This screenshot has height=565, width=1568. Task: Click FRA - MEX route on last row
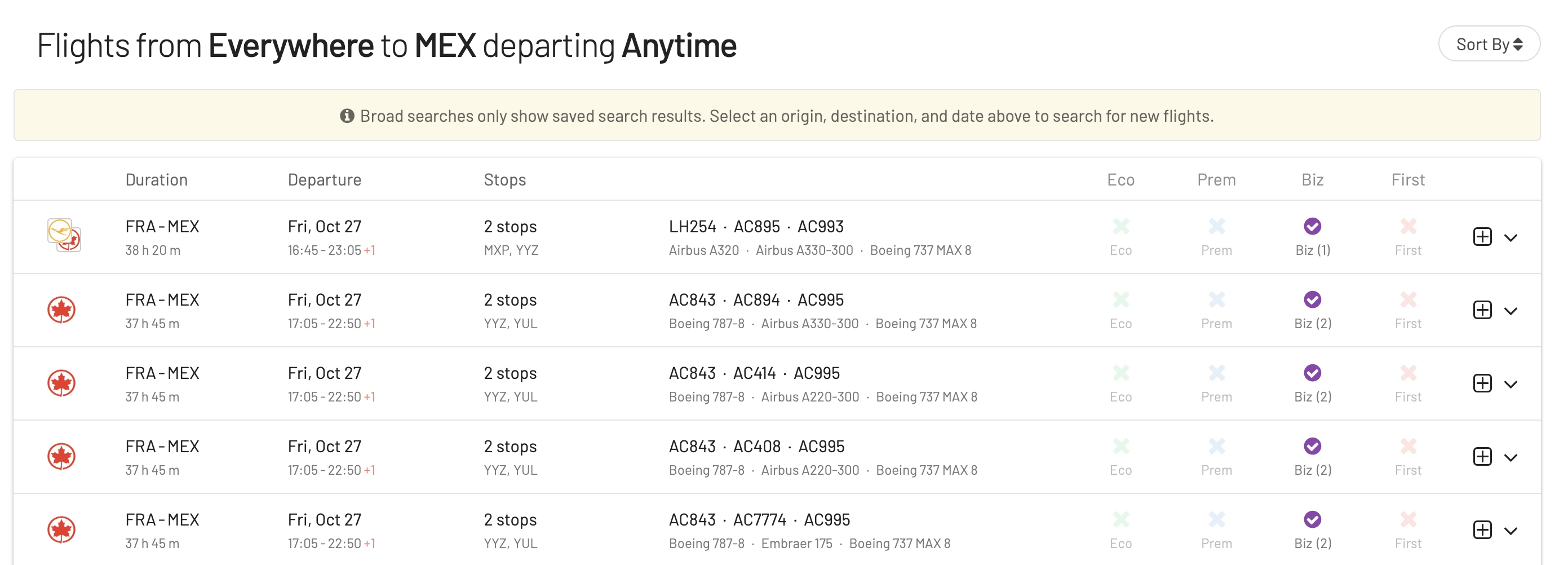click(162, 520)
